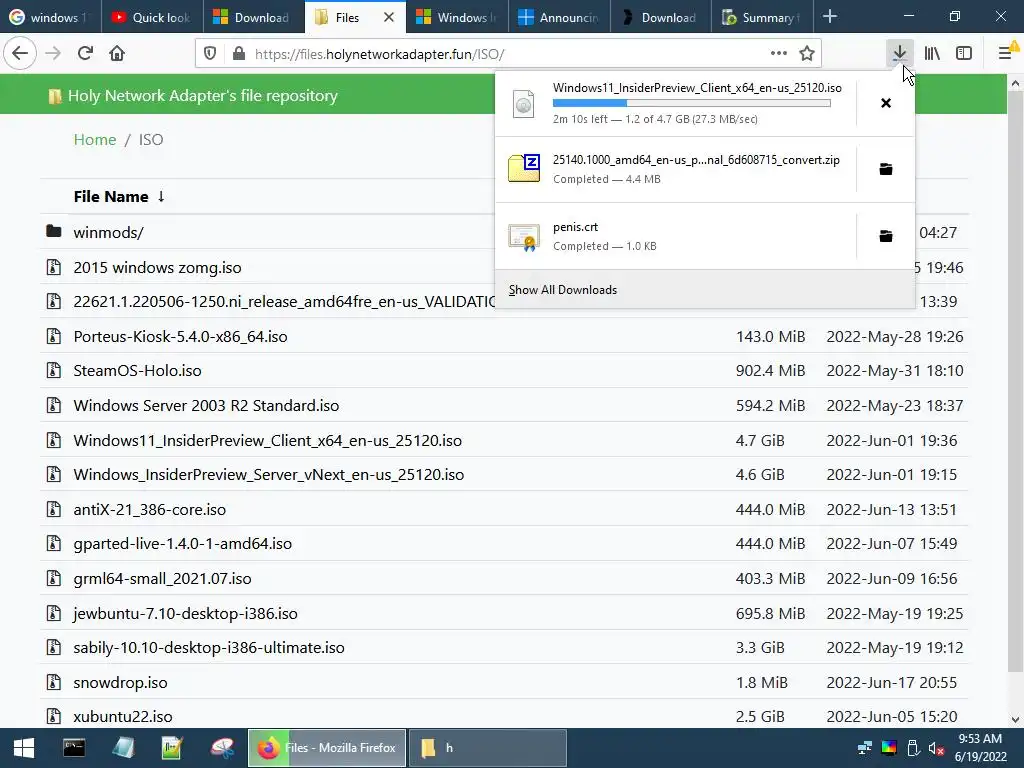Toggle the Downloads toolbar arrow
The height and width of the screenshot is (768, 1024).
(x=900, y=53)
